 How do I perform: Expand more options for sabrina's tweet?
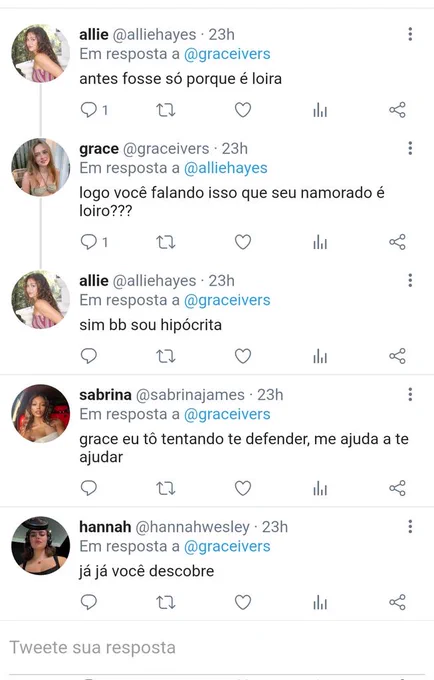410,395
